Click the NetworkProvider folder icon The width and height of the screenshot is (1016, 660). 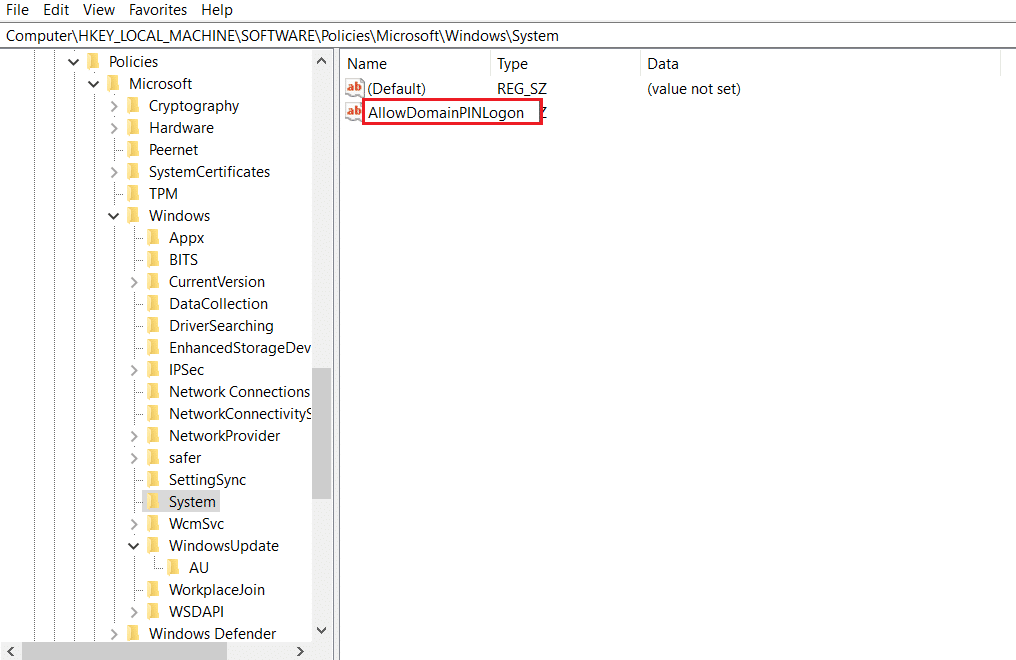pos(154,436)
